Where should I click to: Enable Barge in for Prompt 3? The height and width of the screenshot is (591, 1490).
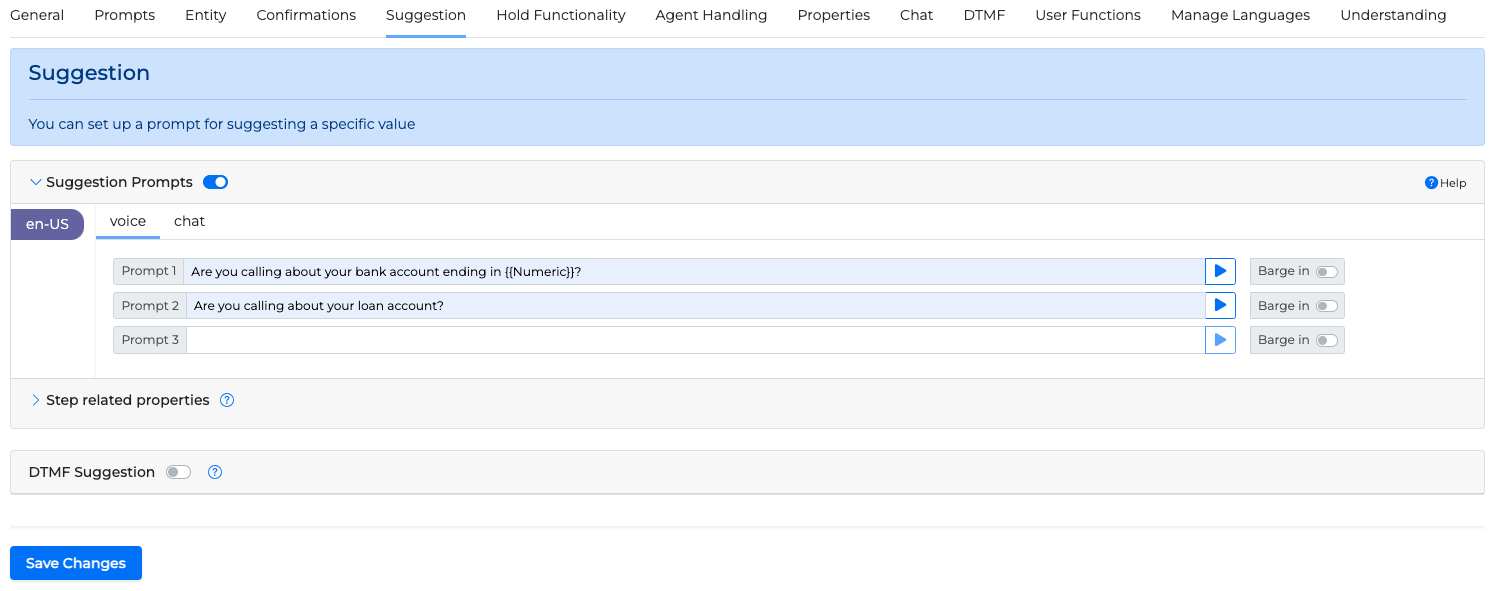[x=1326, y=340]
